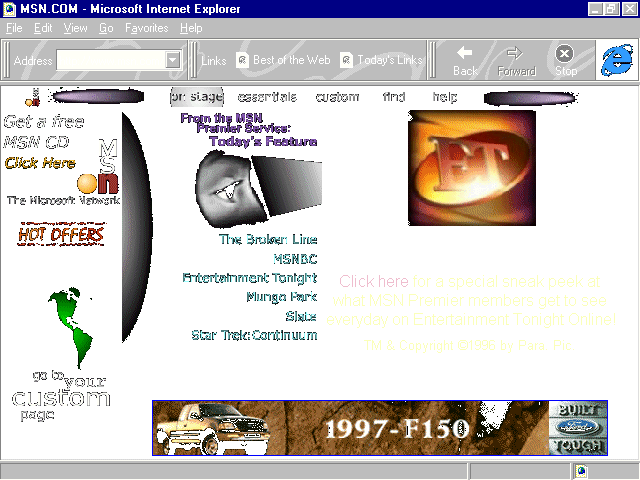This screenshot has width=640, height=480.
Task: Click the small MSN logo at top left
Action: [34, 97]
